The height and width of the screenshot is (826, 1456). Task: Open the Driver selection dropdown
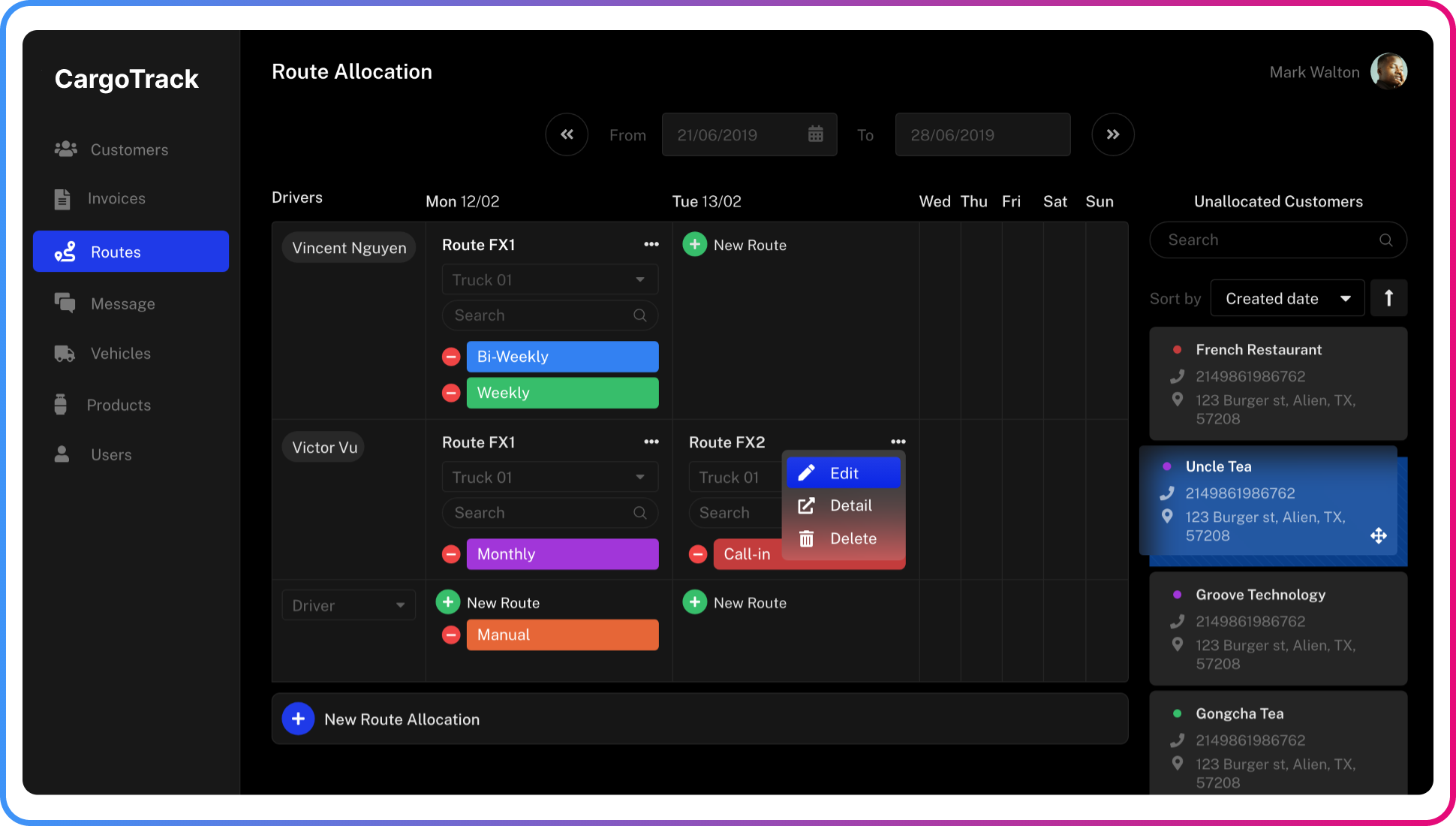coord(348,605)
